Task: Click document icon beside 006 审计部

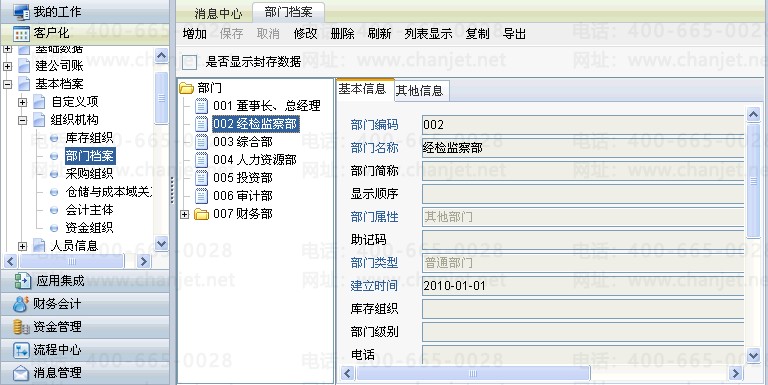Action: tap(201, 196)
